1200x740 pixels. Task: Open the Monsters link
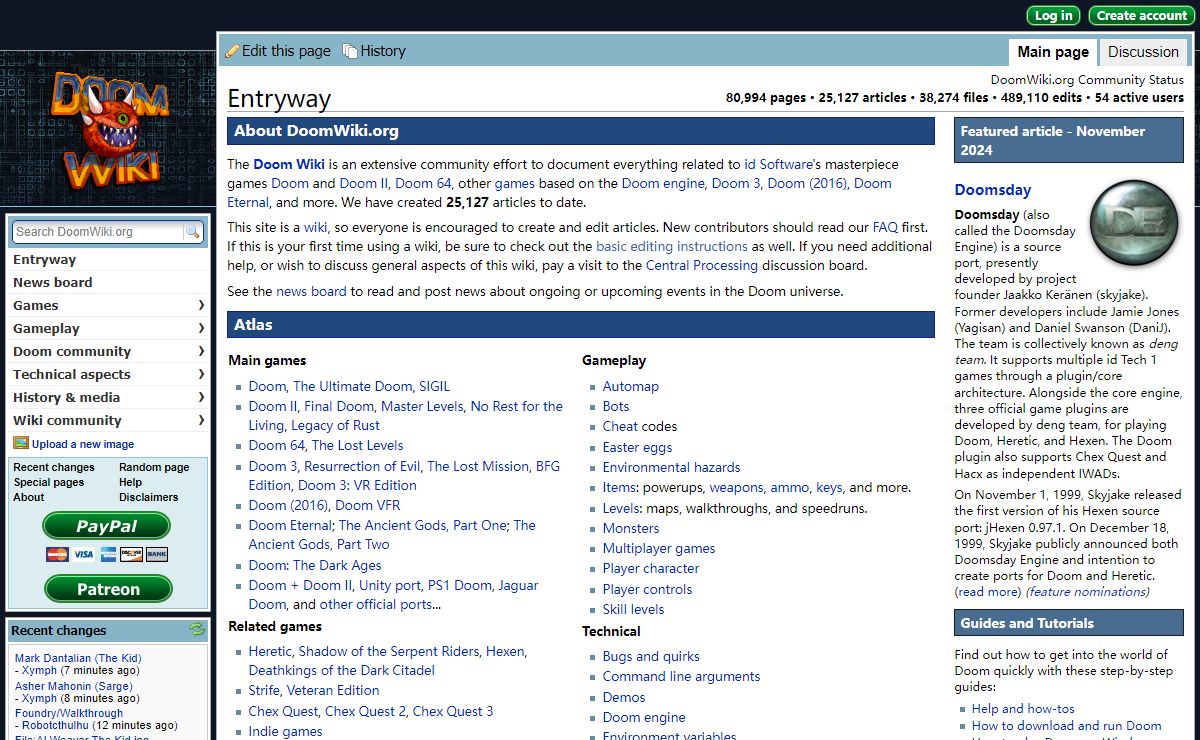click(x=631, y=528)
